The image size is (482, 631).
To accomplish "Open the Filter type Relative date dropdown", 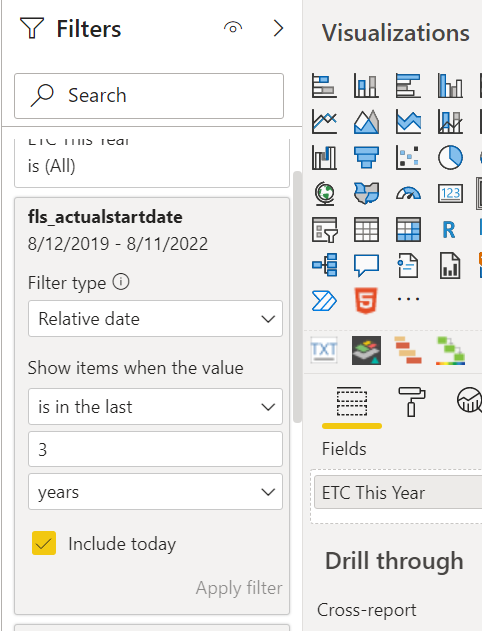I will (x=155, y=319).
